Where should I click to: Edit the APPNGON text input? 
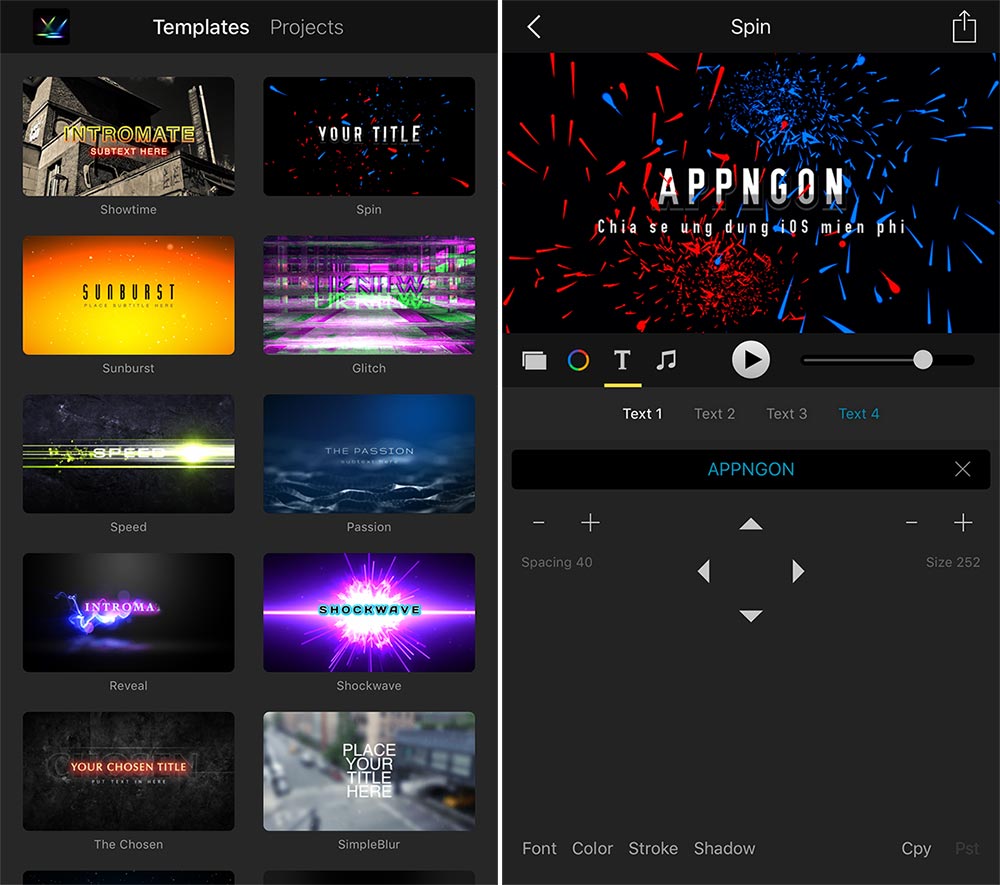click(x=751, y=469)
